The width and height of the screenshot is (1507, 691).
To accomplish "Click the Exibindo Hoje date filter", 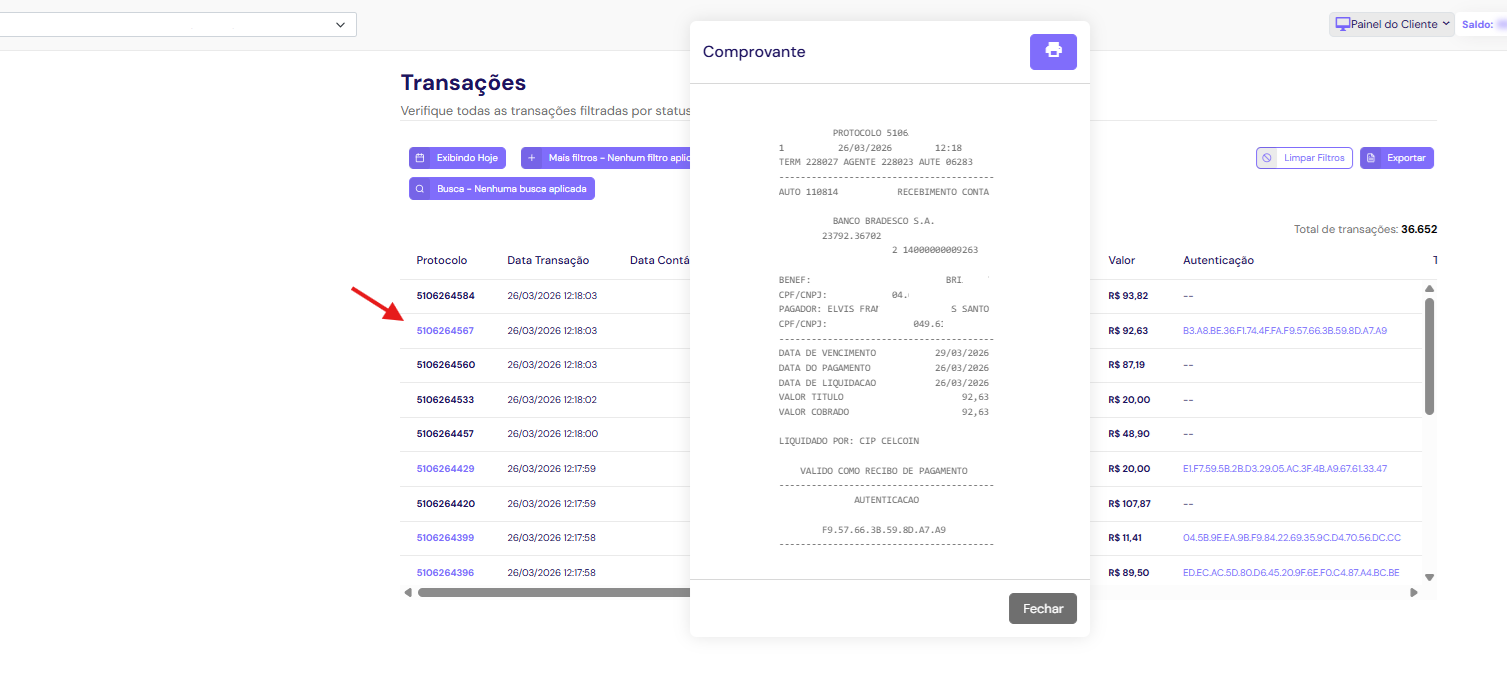I will (x=457, y=158).
